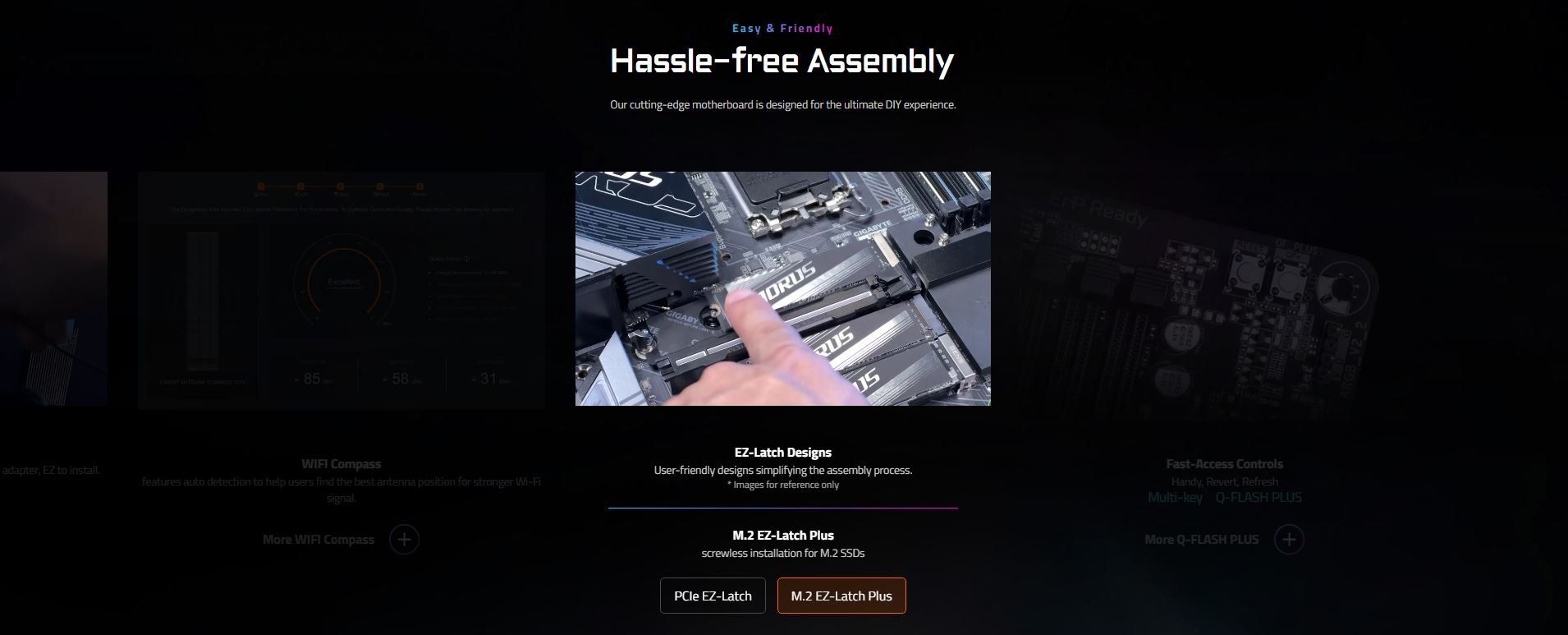The width and height of the screenshot is (1568, 635).
Task: Select the WIFI Compass slide thumbnail
Action: (342, 290)
